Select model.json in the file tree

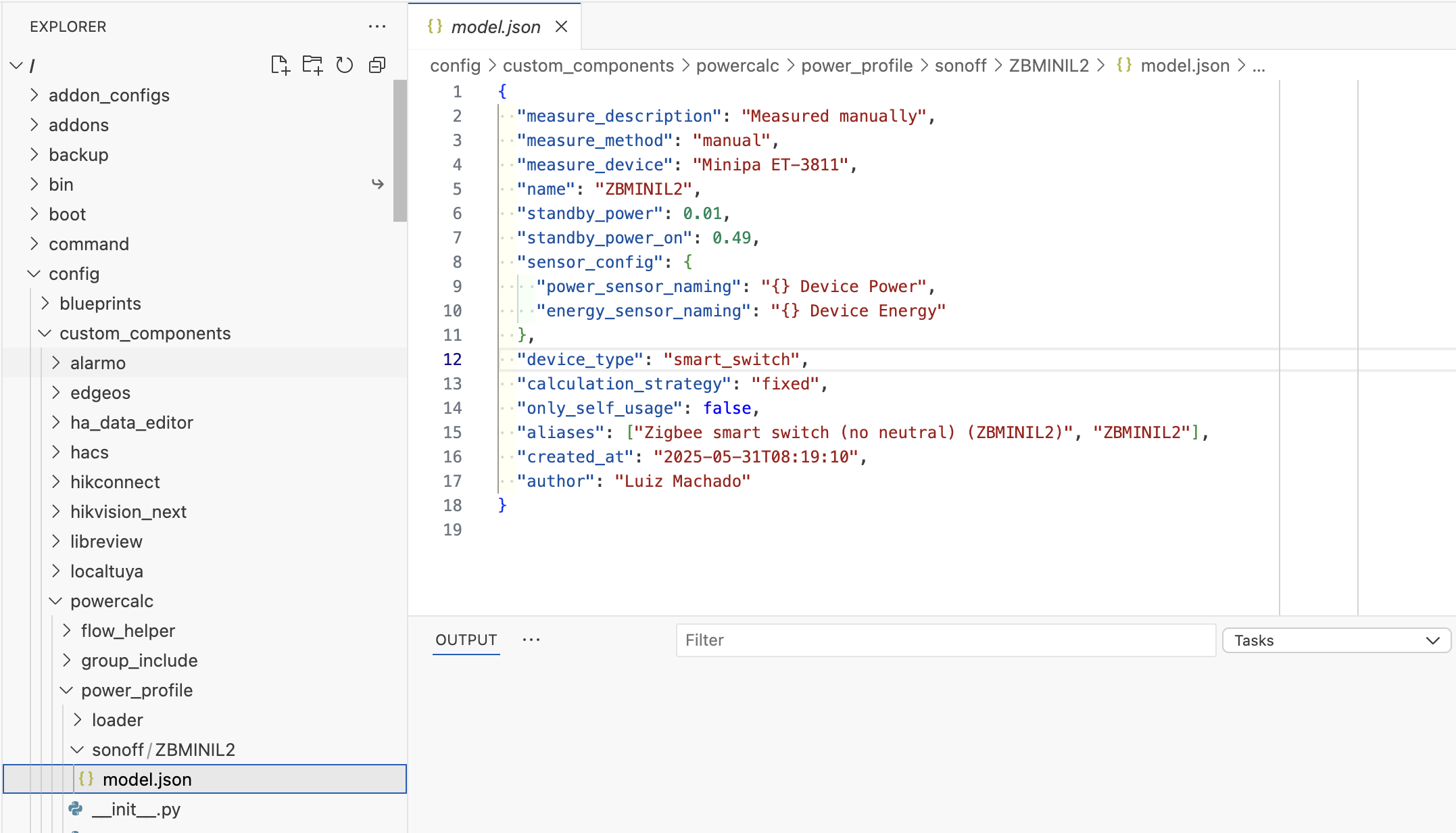(147, 779)
